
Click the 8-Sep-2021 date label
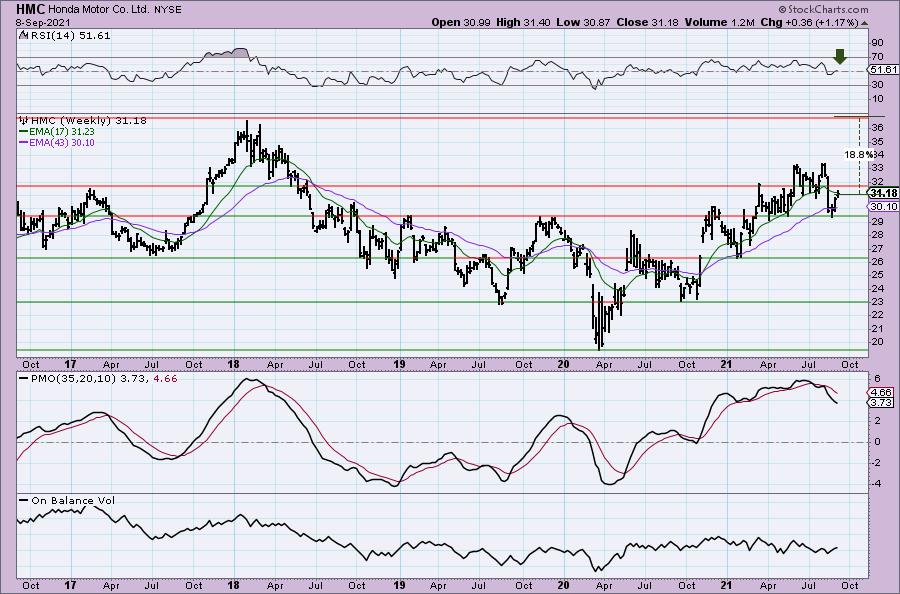[43, 23]
